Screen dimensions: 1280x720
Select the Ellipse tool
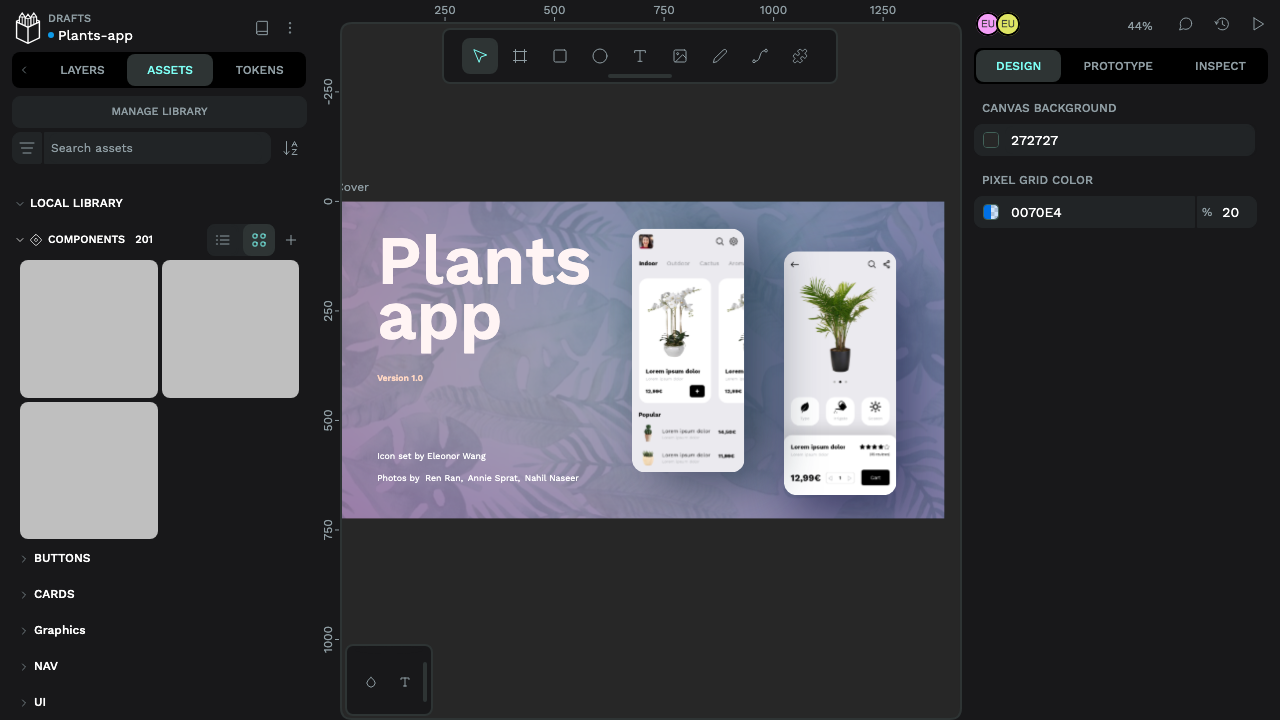[600, 56]
